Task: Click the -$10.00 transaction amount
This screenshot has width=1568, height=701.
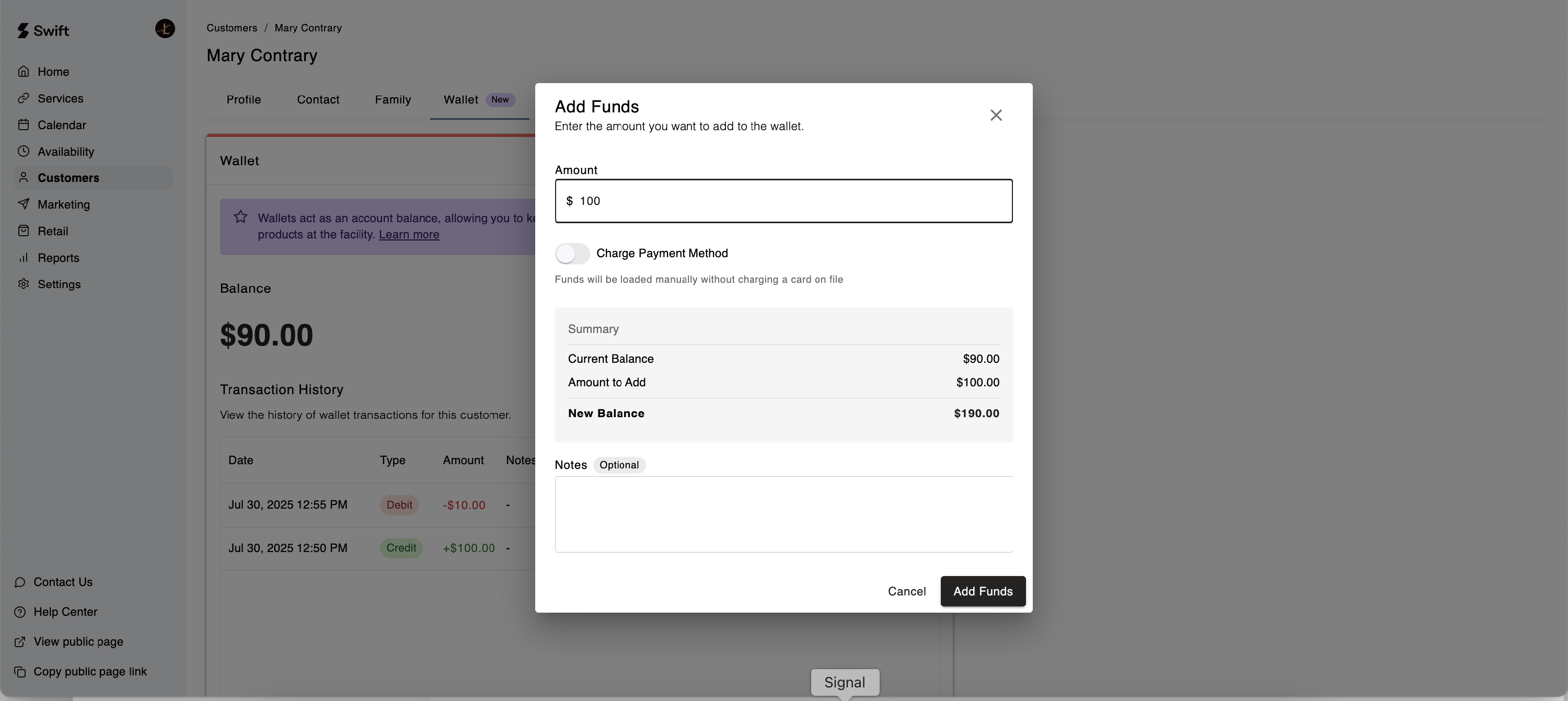Action: click(464, 505)
